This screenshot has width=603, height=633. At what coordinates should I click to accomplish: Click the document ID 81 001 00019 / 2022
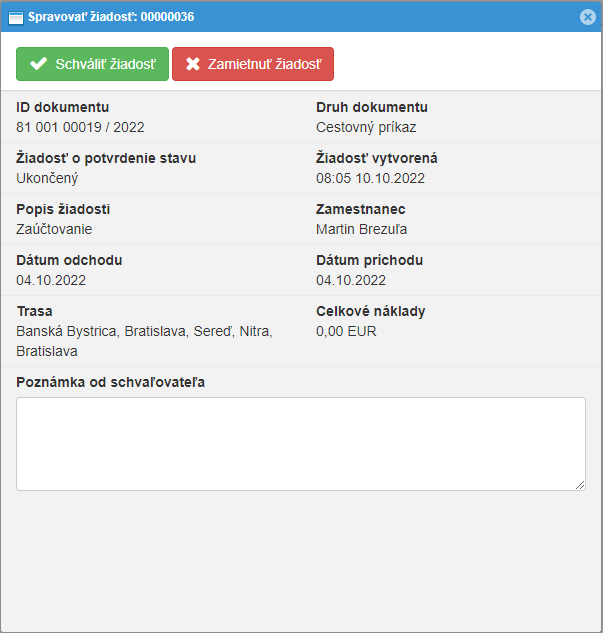(x=80, y=127)
